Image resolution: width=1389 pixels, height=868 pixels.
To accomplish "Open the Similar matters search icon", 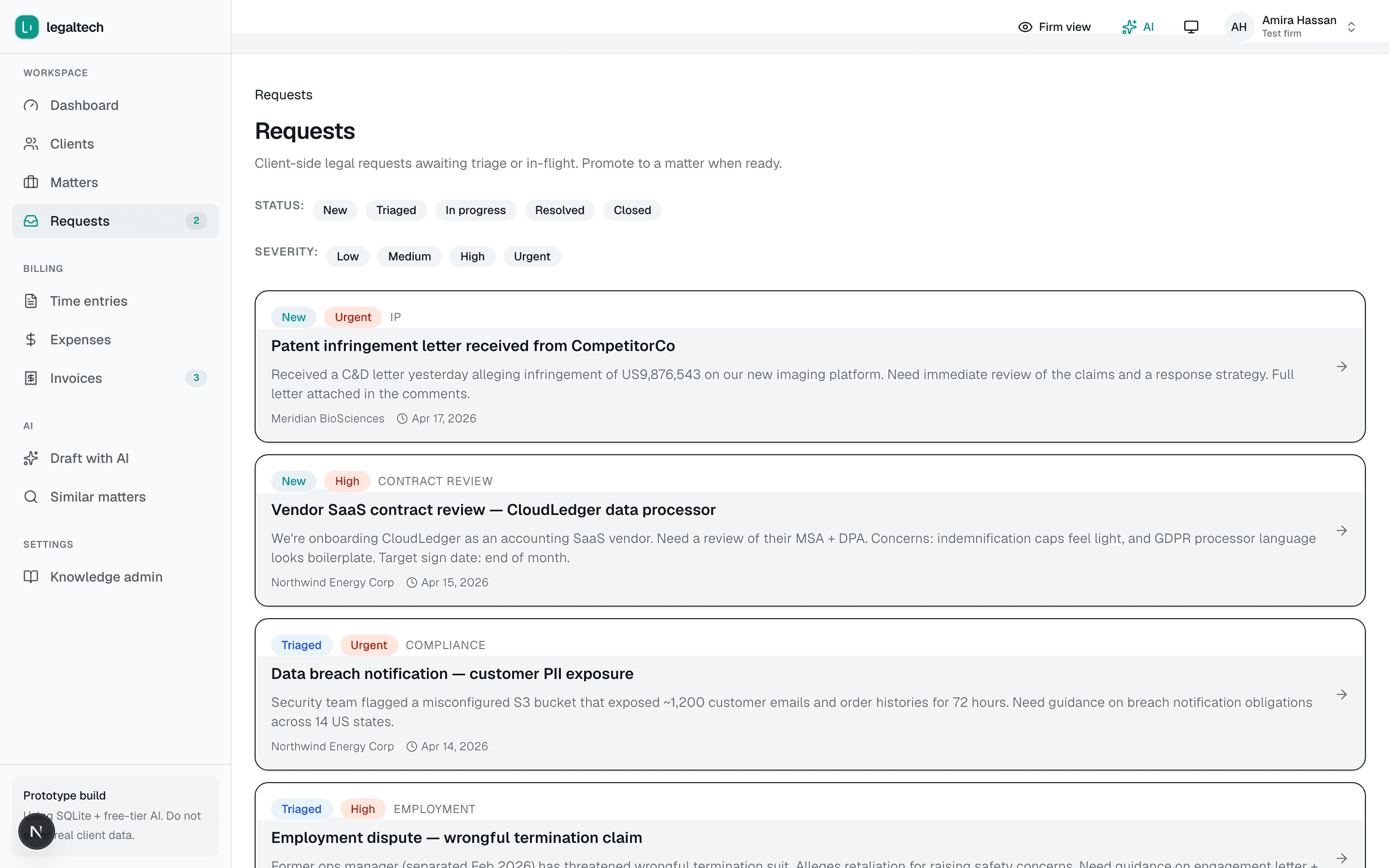I will [31, 497].
